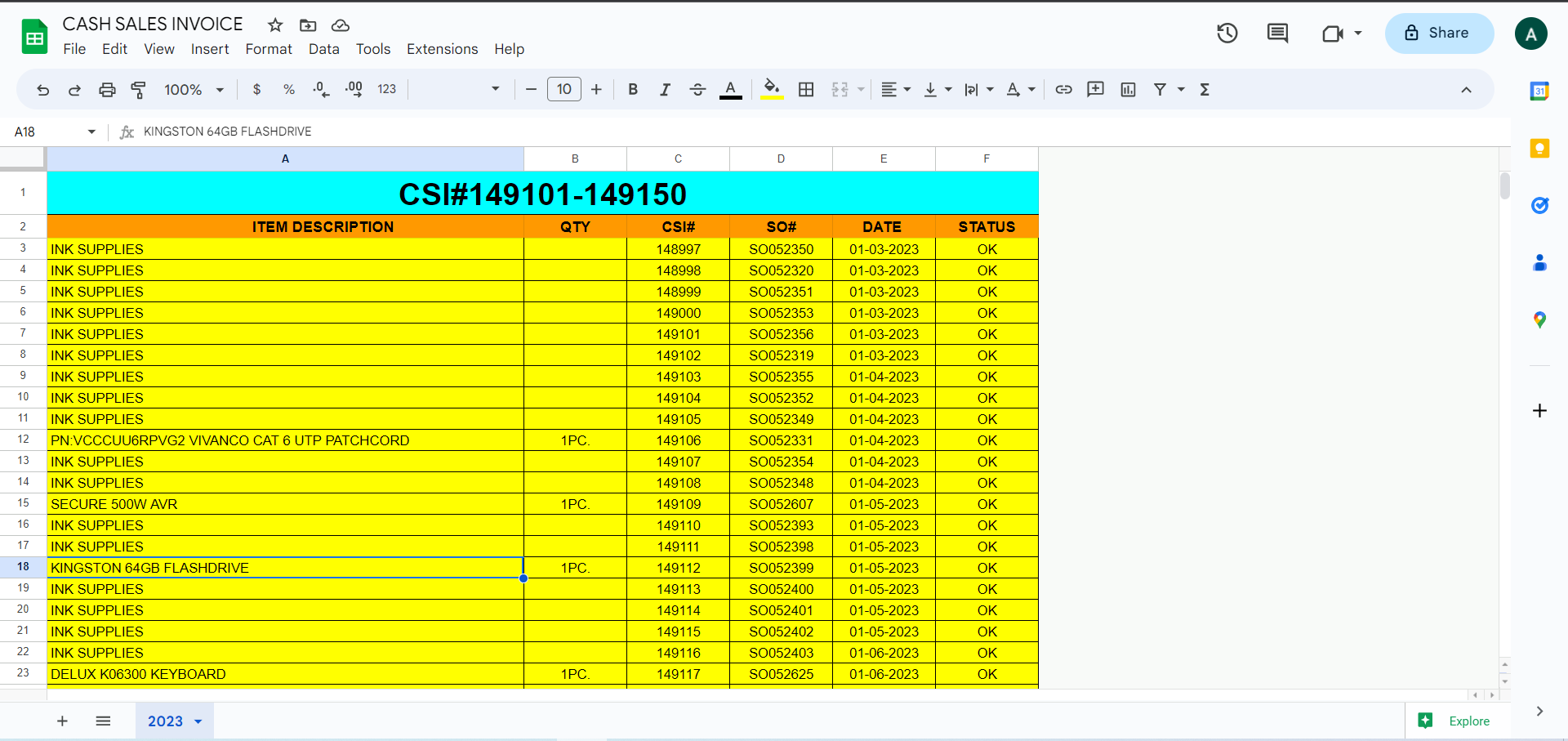Click the Share button
The height and width of the screenshot is (741, 1568).
1439,33
